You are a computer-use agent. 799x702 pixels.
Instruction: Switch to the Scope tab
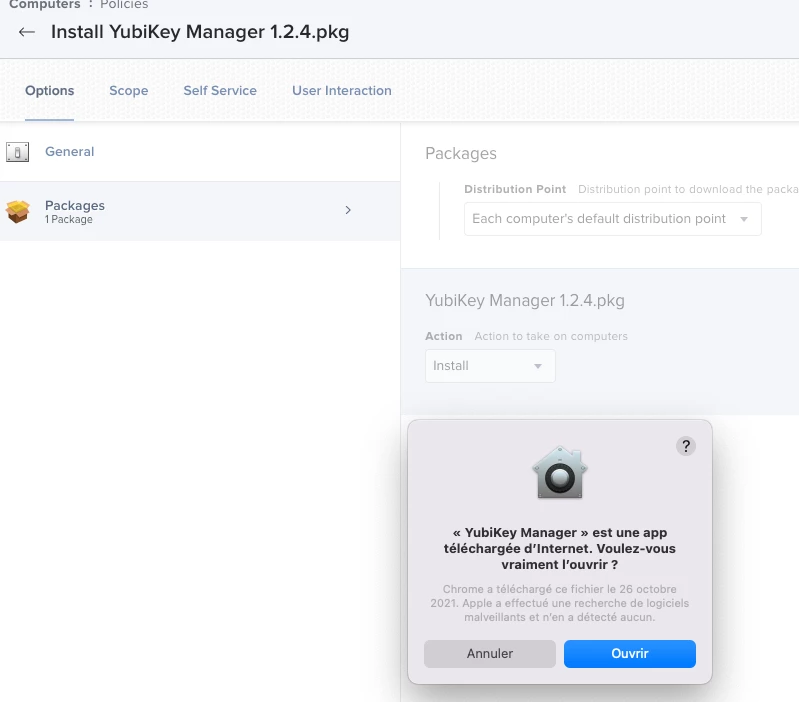tap(128, 91)
